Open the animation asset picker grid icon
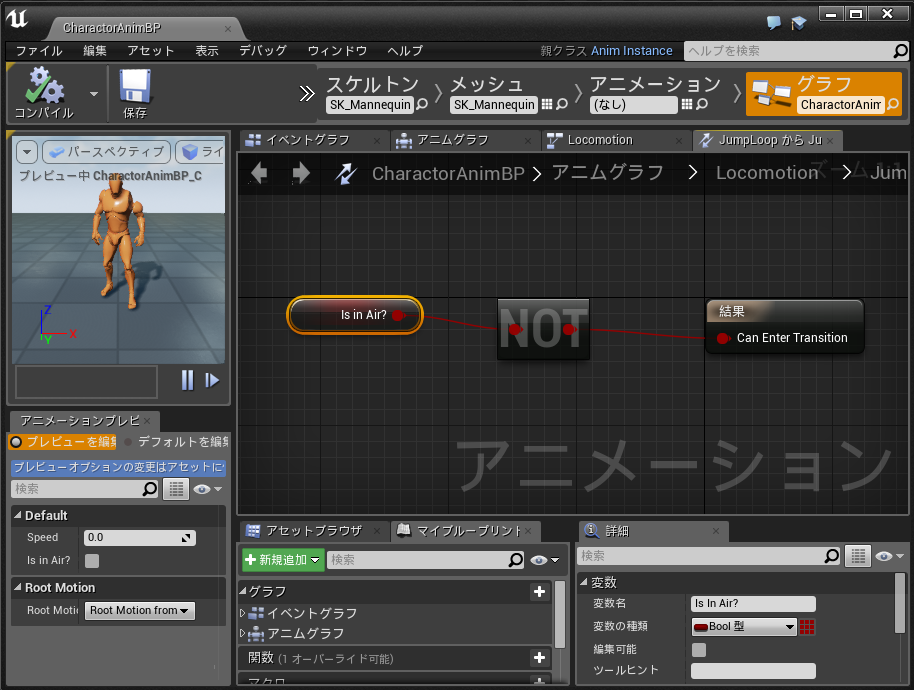914x690 pixels. coord(687,104)
